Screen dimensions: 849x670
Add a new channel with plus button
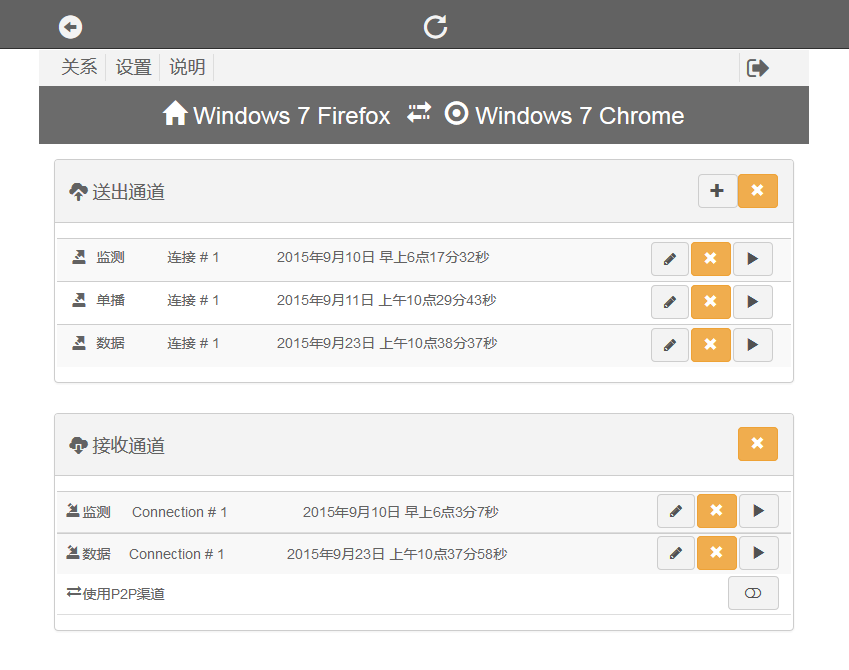tap(717, 191)
